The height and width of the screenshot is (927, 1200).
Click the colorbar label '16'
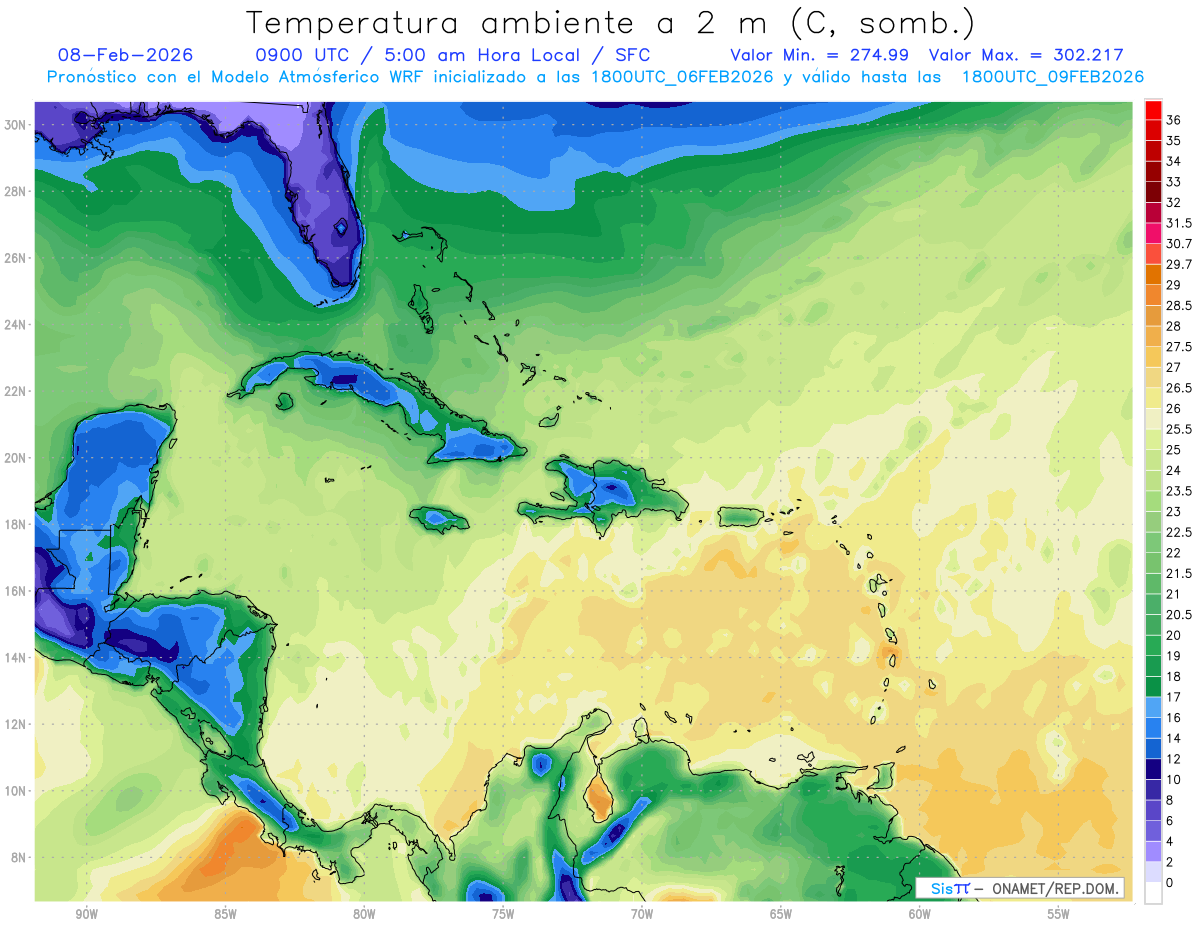pos(1174,717)
